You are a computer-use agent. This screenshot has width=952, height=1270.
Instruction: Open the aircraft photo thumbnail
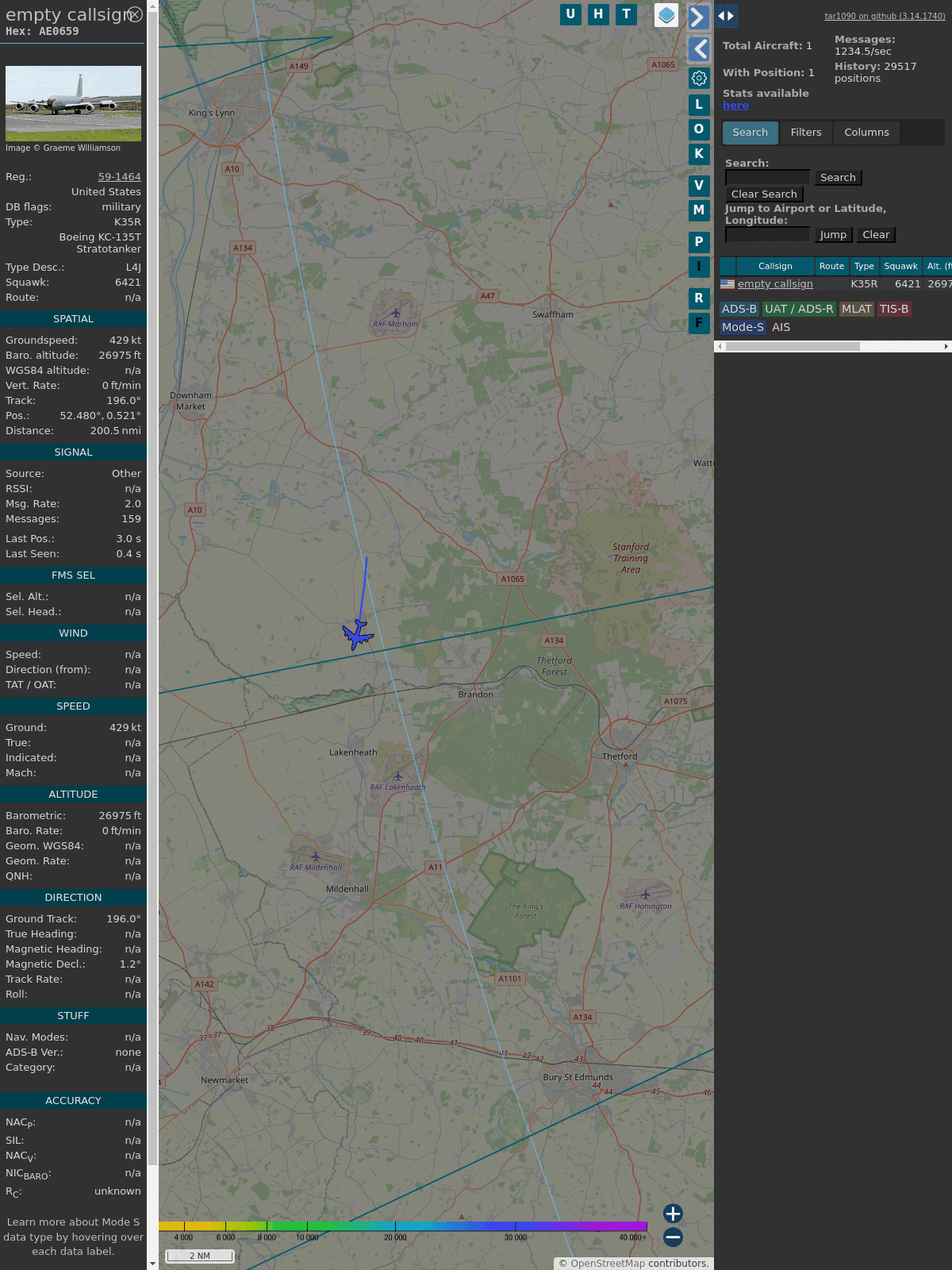(x=73, y=103)
